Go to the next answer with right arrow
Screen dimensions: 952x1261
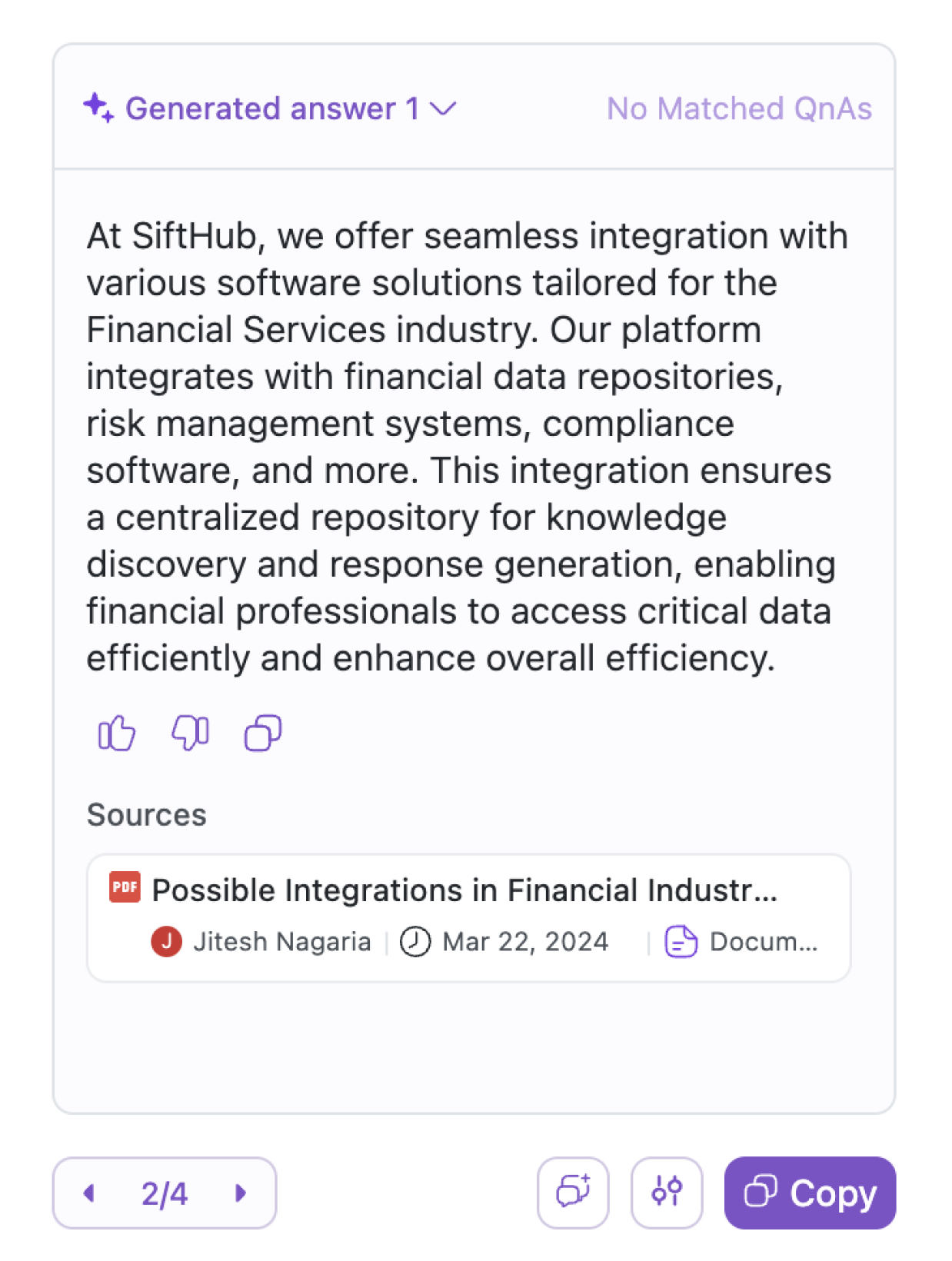coord(241,1193)
